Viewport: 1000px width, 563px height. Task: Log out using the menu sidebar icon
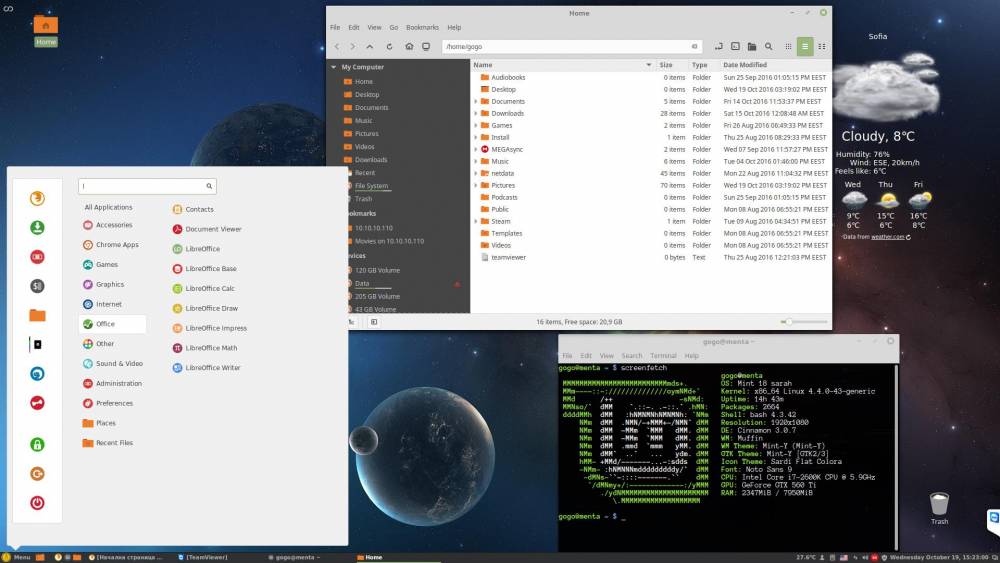(x=37, y=474)
